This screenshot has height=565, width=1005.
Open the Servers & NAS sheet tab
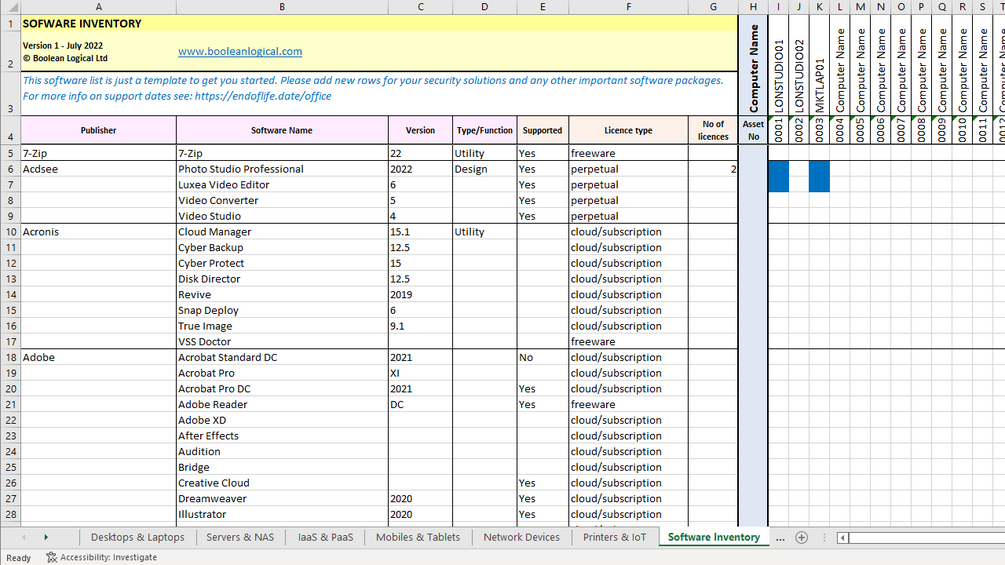click(x=240, y=537)
